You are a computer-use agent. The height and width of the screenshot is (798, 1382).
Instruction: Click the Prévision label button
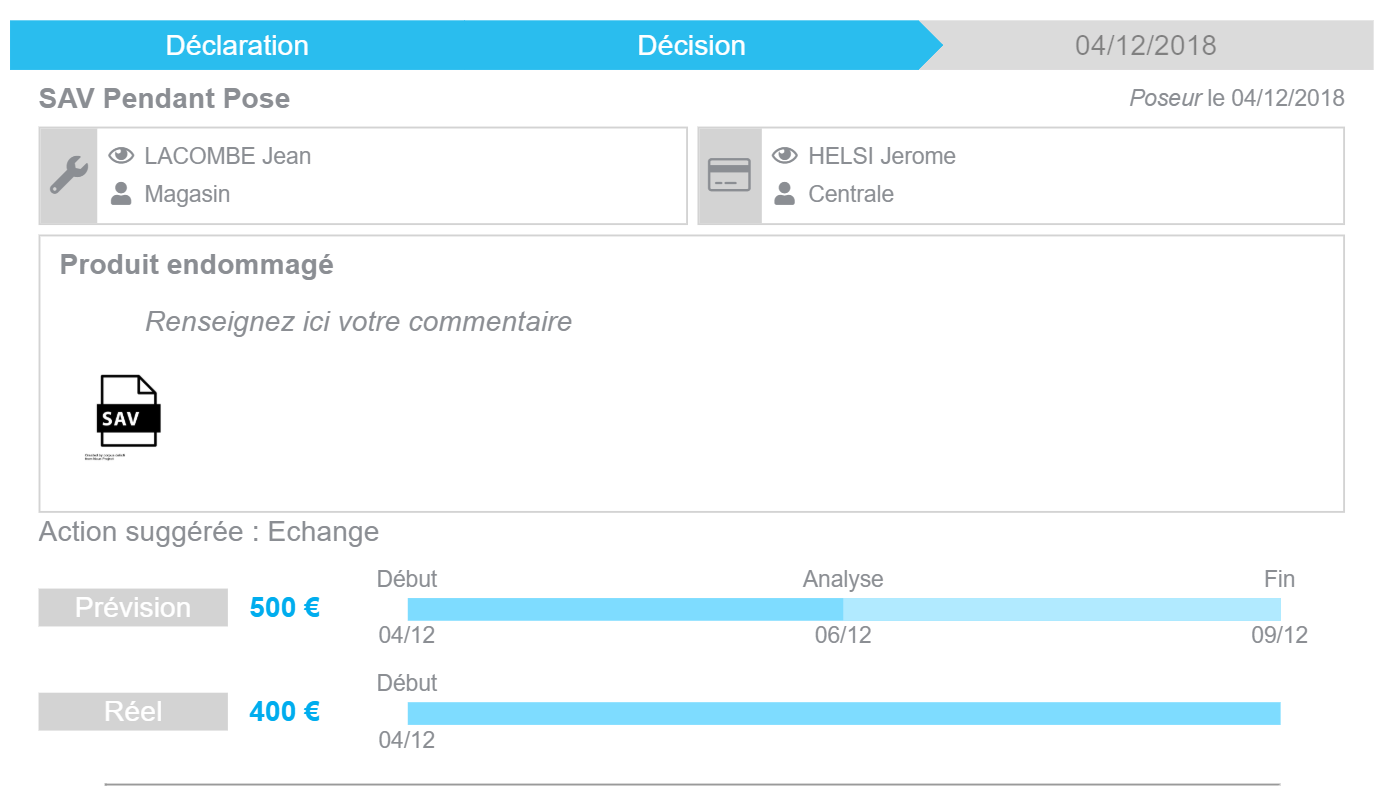[x=133, y=608]
